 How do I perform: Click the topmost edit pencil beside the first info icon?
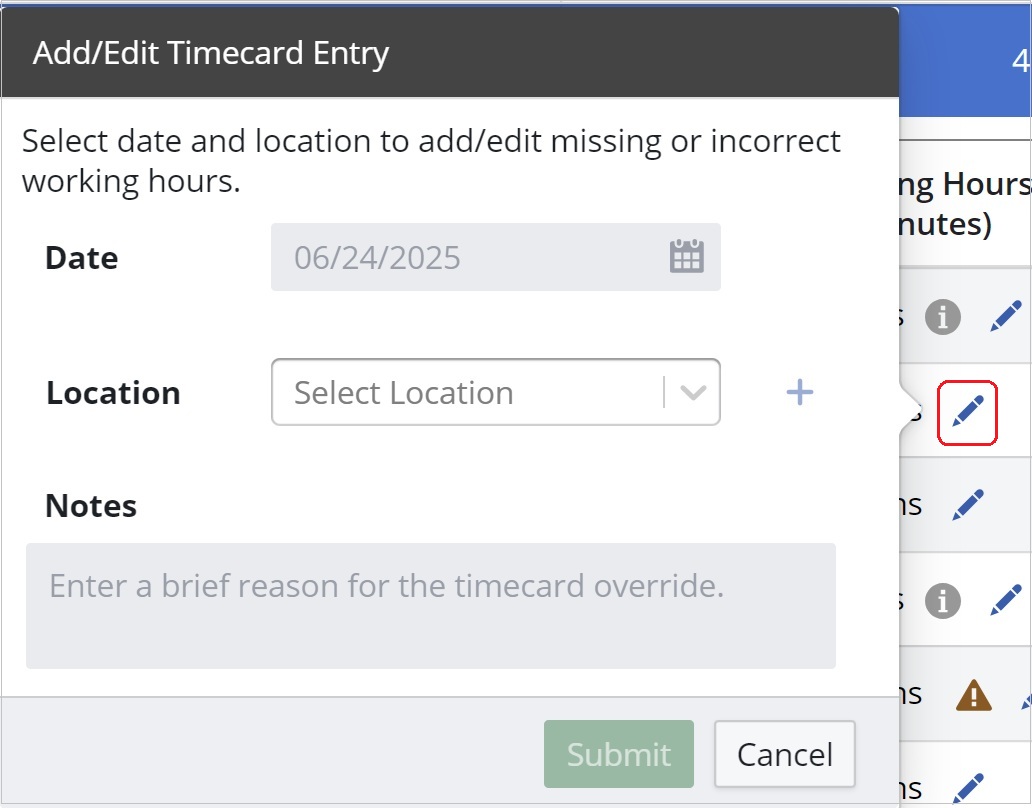pos(1006,317)
